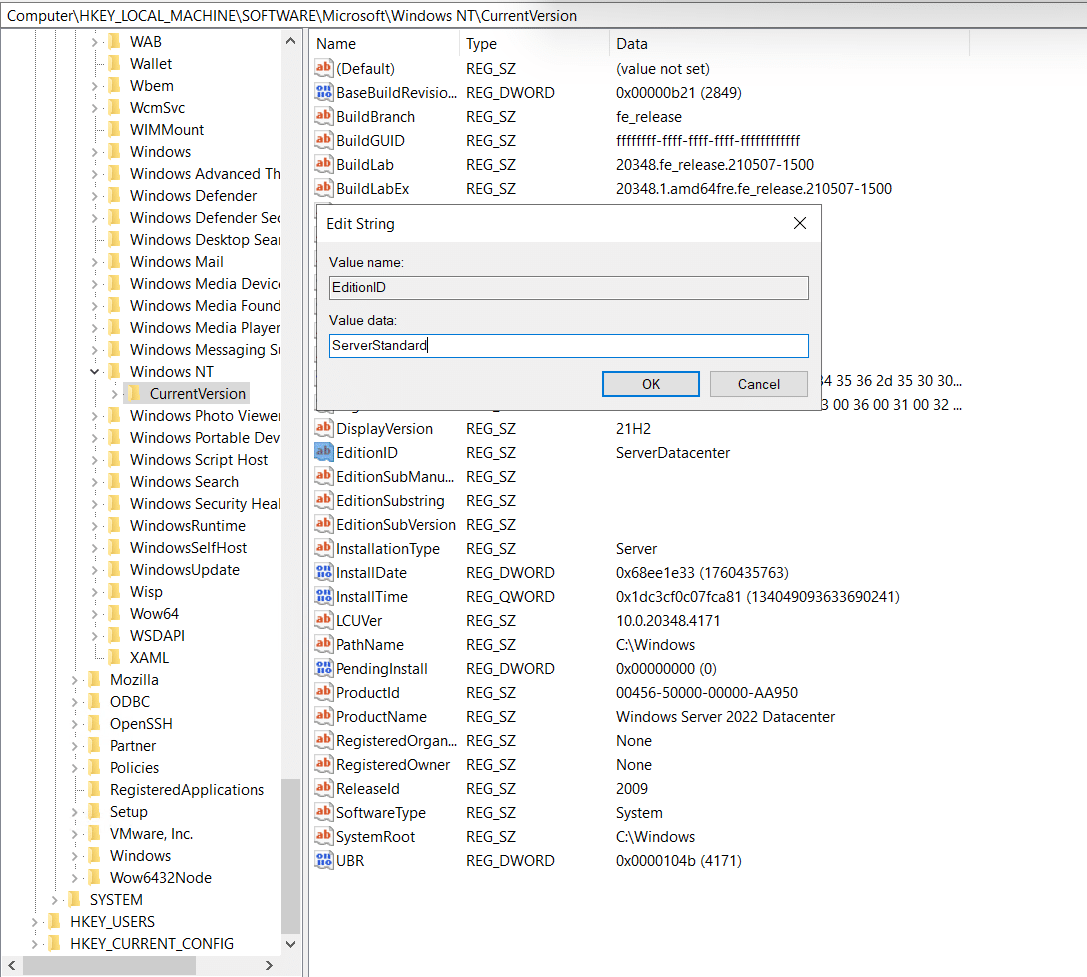The height and width of the screenshot is (977, 1087).
Task: Click the InstallTime QWORD value icon
Action: pos(323,597)
